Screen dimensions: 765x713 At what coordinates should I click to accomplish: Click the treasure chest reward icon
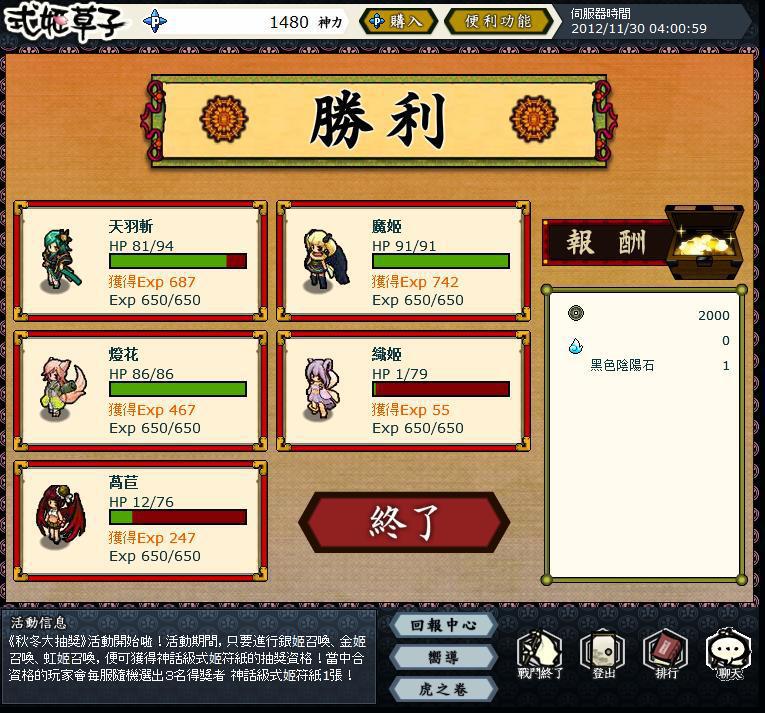(705, 241)
